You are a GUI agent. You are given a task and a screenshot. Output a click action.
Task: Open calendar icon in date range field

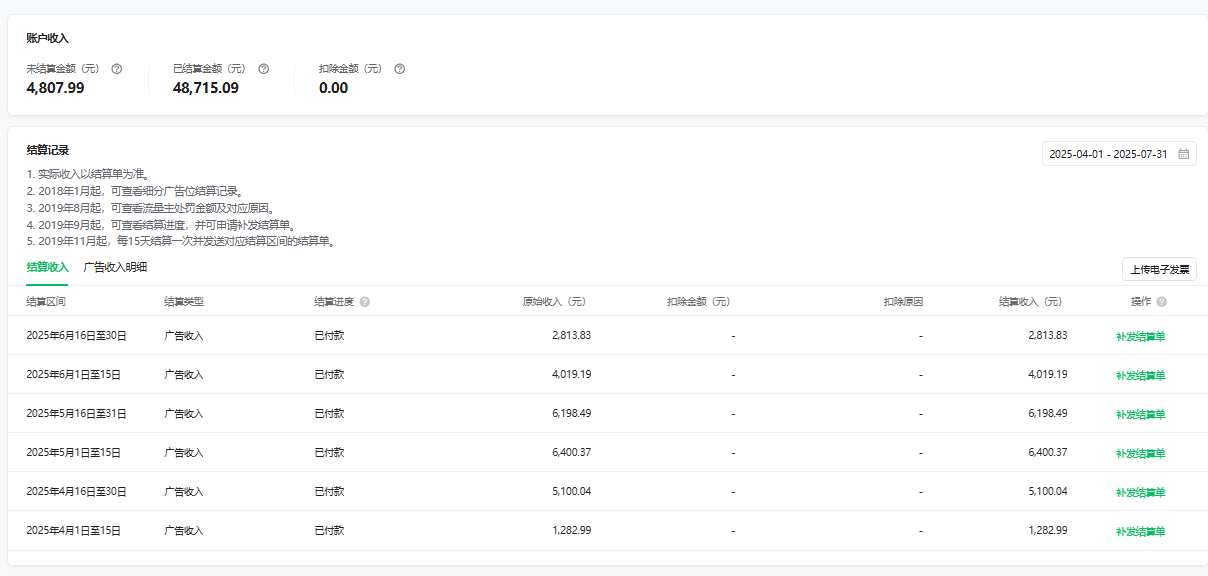click(x=1184, y=154)
